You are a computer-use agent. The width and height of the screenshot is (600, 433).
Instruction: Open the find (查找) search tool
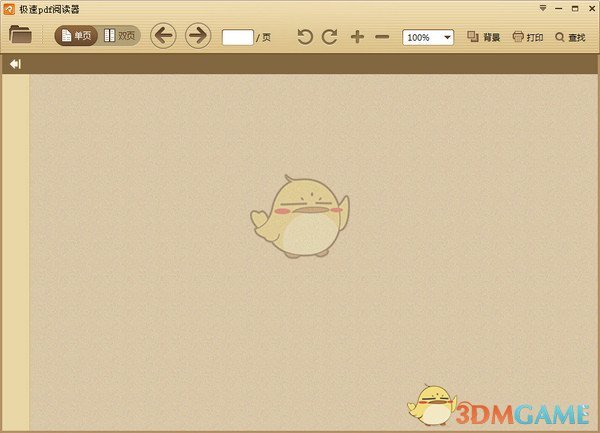570,37
